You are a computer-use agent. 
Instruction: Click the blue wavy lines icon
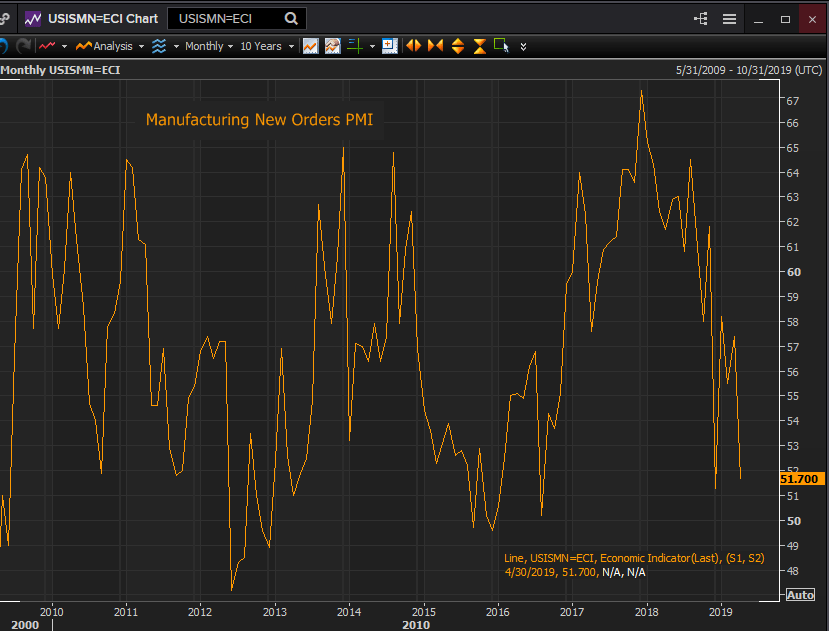159,47
